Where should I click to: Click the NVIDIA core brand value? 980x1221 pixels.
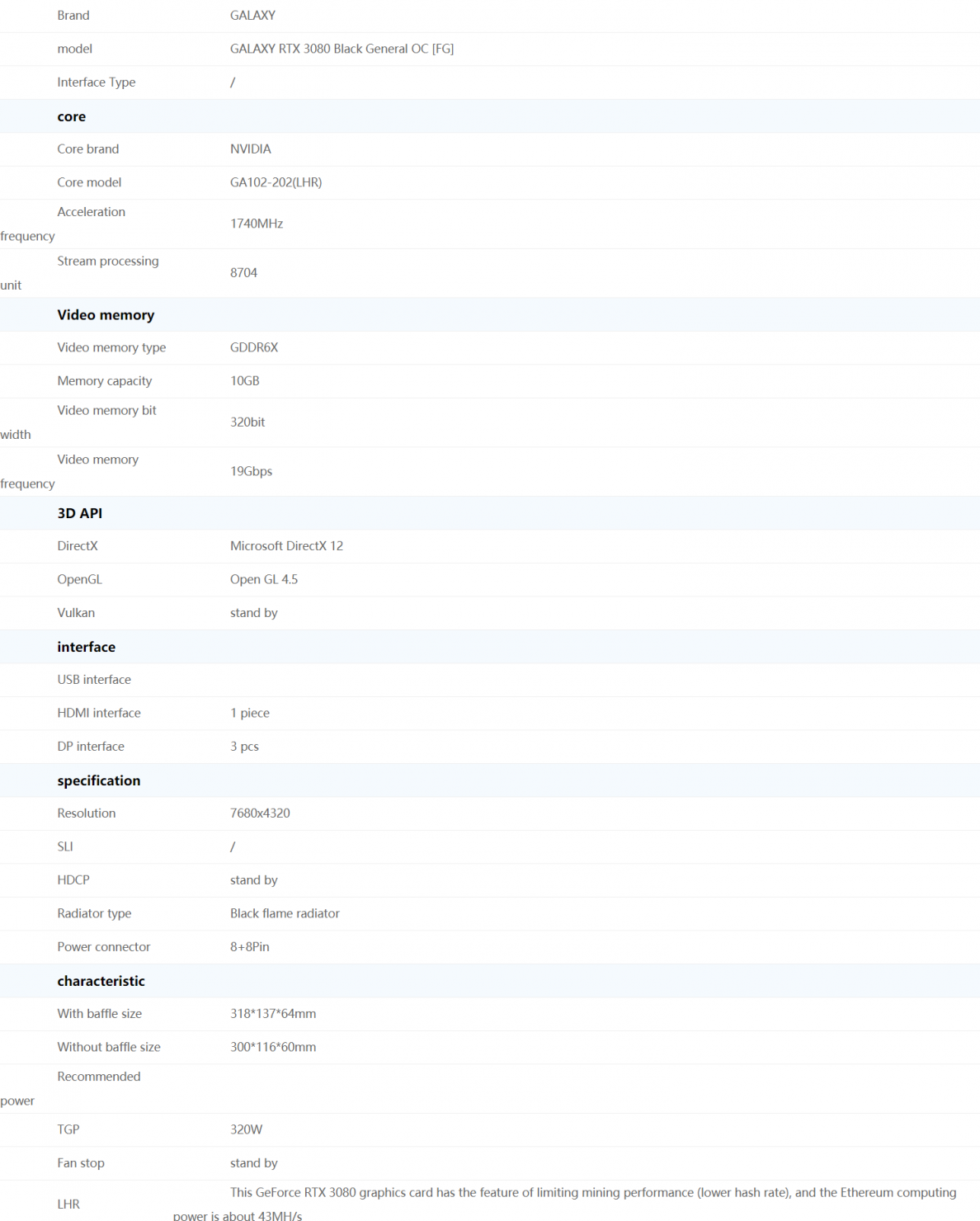coord(250,149)
